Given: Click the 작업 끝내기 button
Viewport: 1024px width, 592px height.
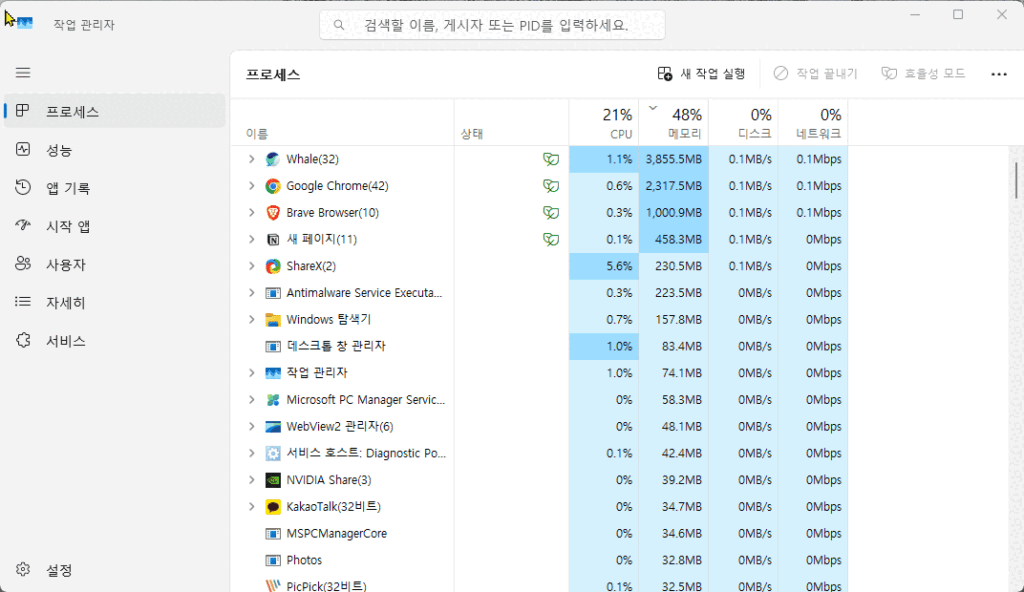Looking at the screenshot, I should [x=815, y=74].
